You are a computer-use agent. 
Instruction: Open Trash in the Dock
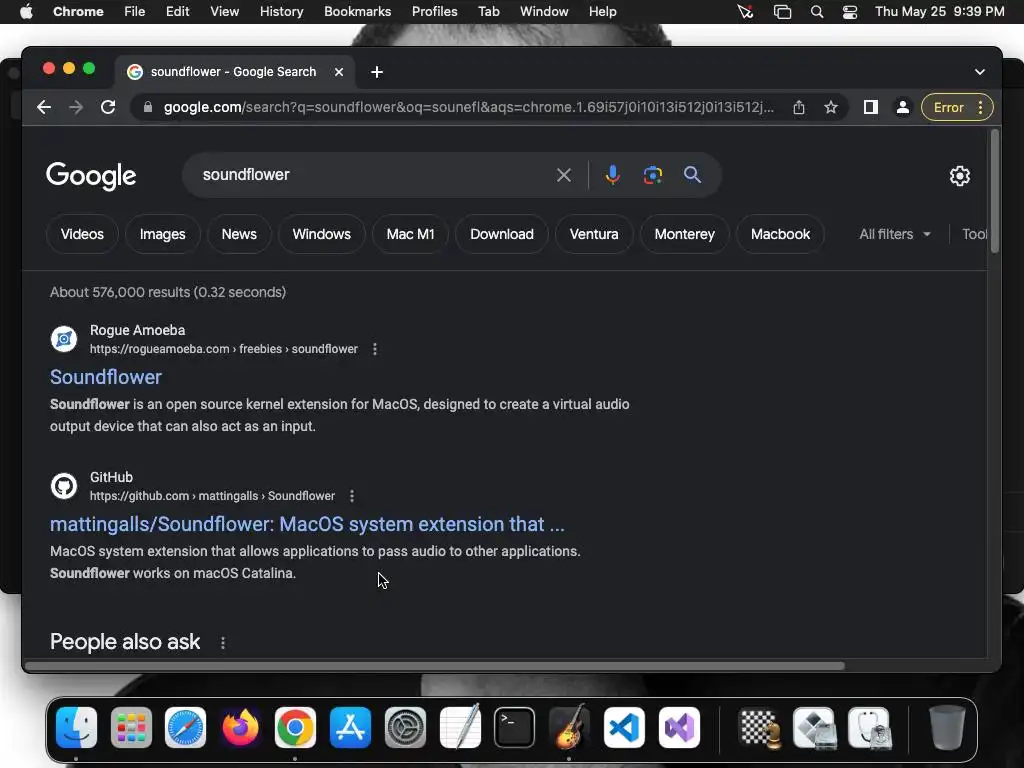tap(947, 727)
